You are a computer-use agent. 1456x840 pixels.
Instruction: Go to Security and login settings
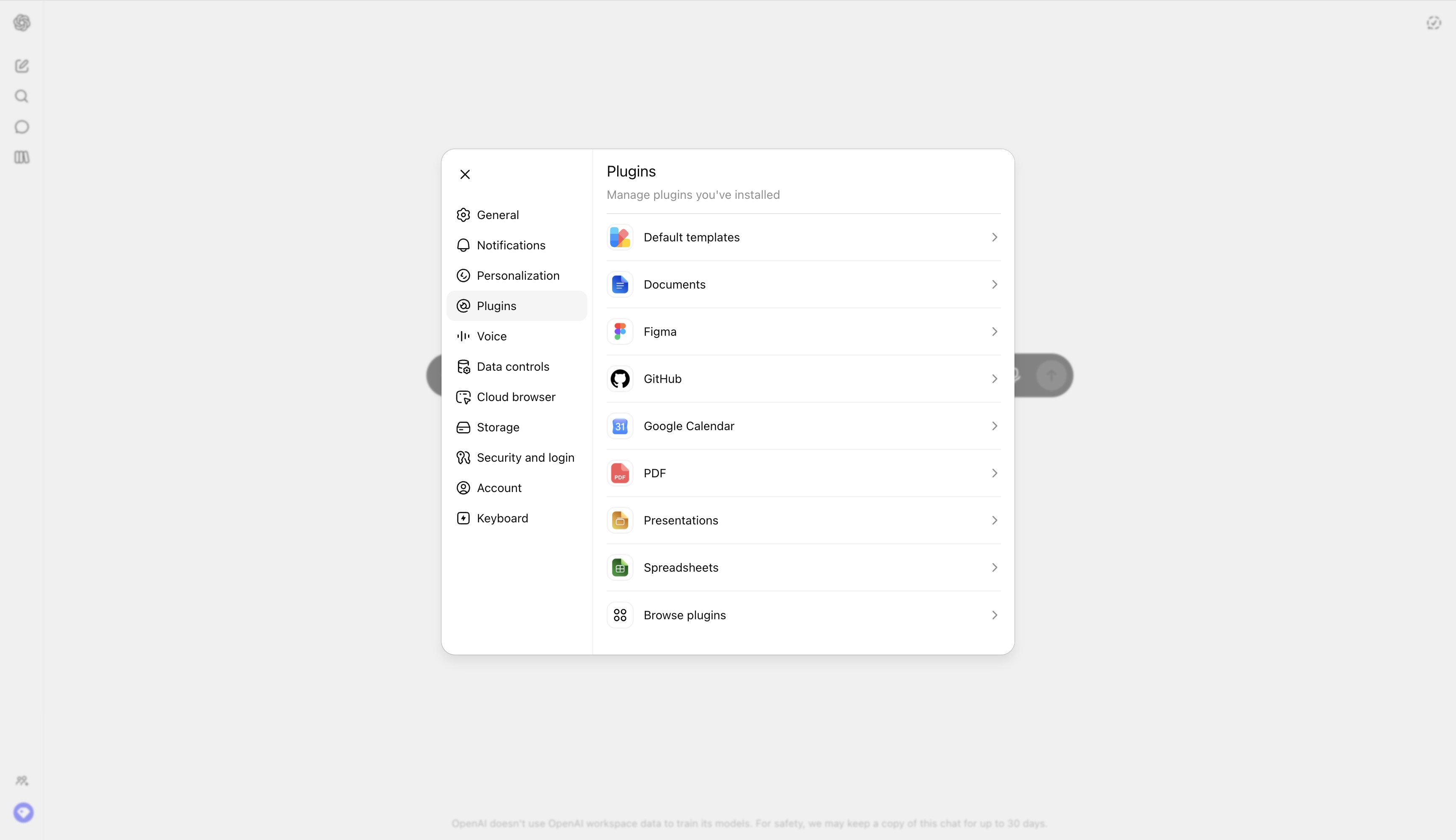pyautogui.click(x=517, y=457)
